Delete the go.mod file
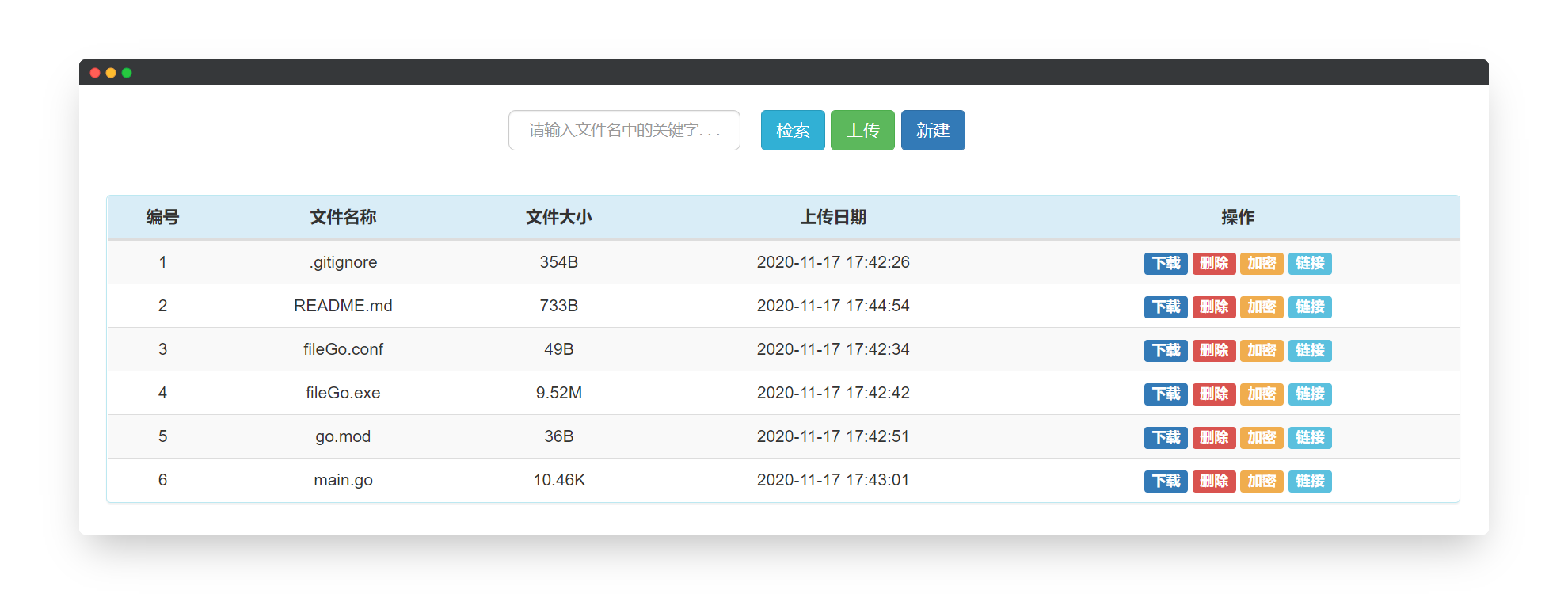Screen dimensions: 1568x594 click(x=1214, y=437)
